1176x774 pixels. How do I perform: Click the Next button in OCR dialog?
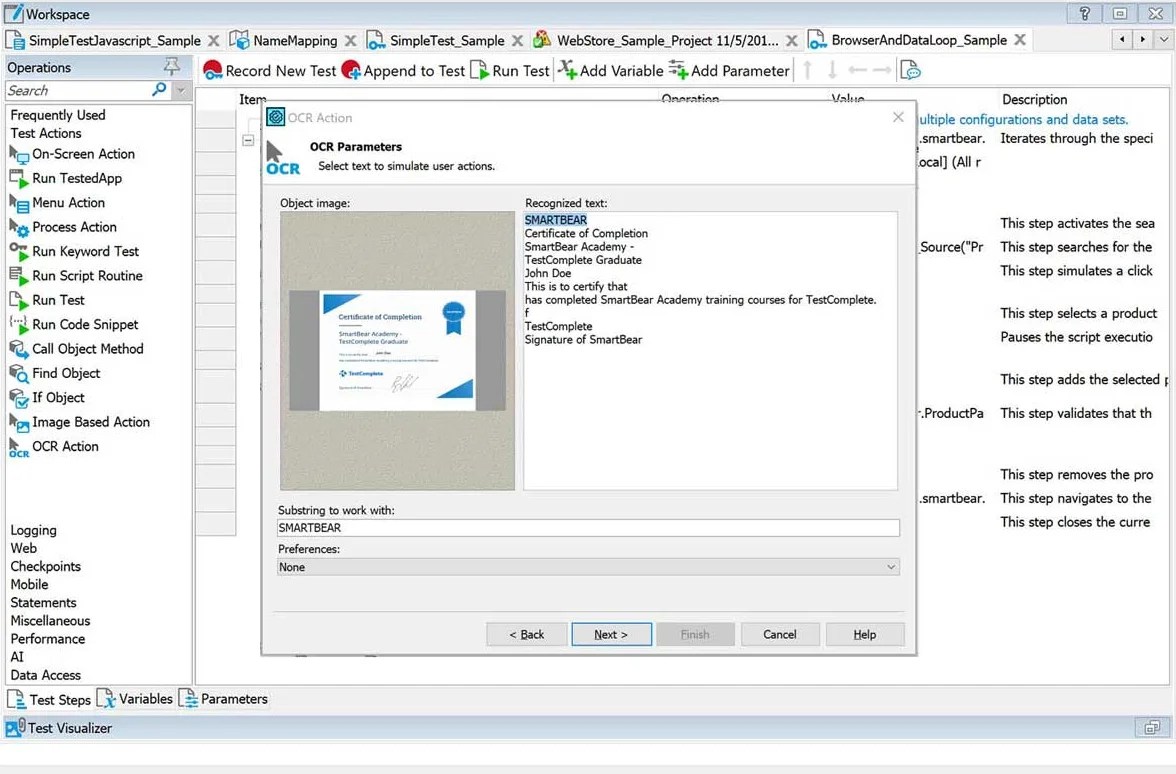click(611, 634)
